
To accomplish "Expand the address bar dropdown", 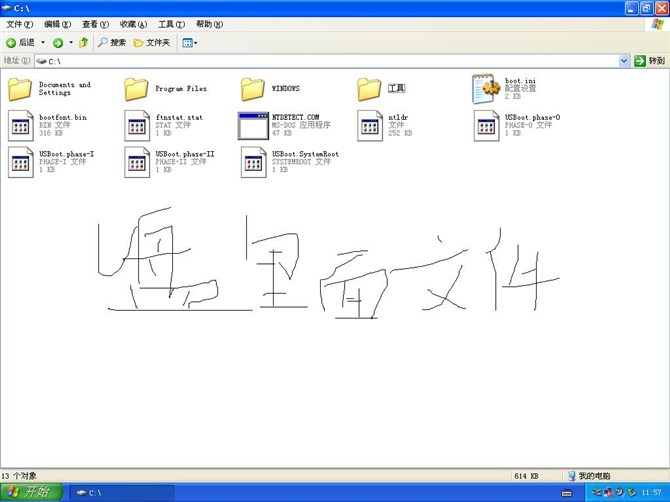I will click(x=624, y=61).
